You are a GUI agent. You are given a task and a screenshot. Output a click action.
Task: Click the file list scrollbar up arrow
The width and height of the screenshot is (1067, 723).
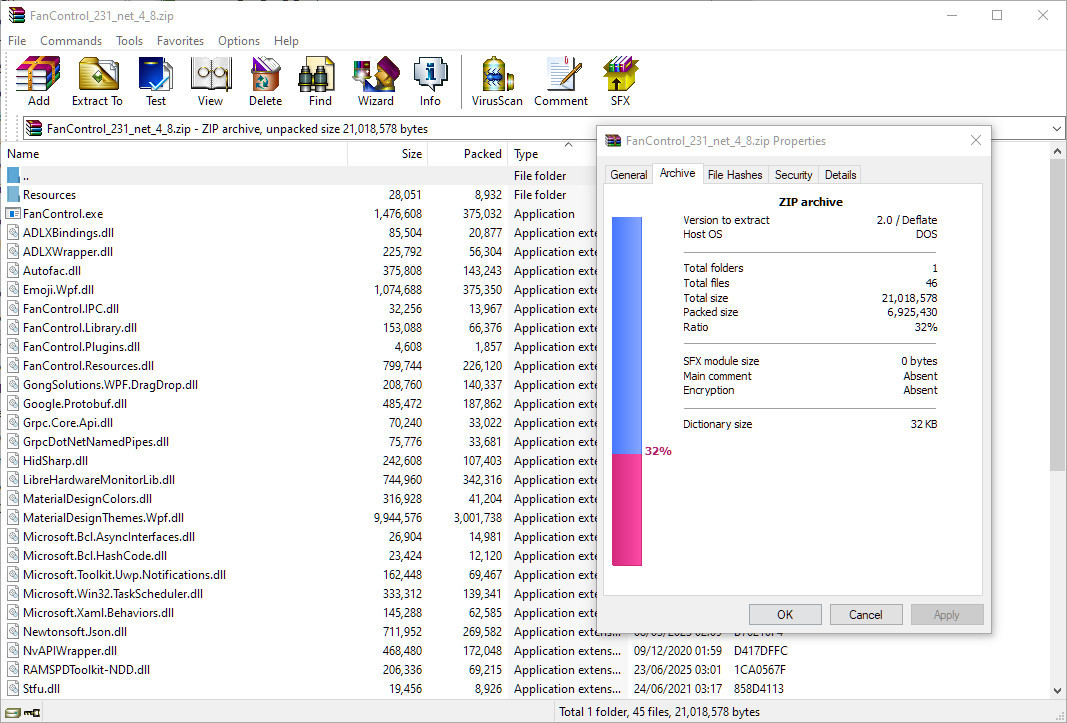1057,151
